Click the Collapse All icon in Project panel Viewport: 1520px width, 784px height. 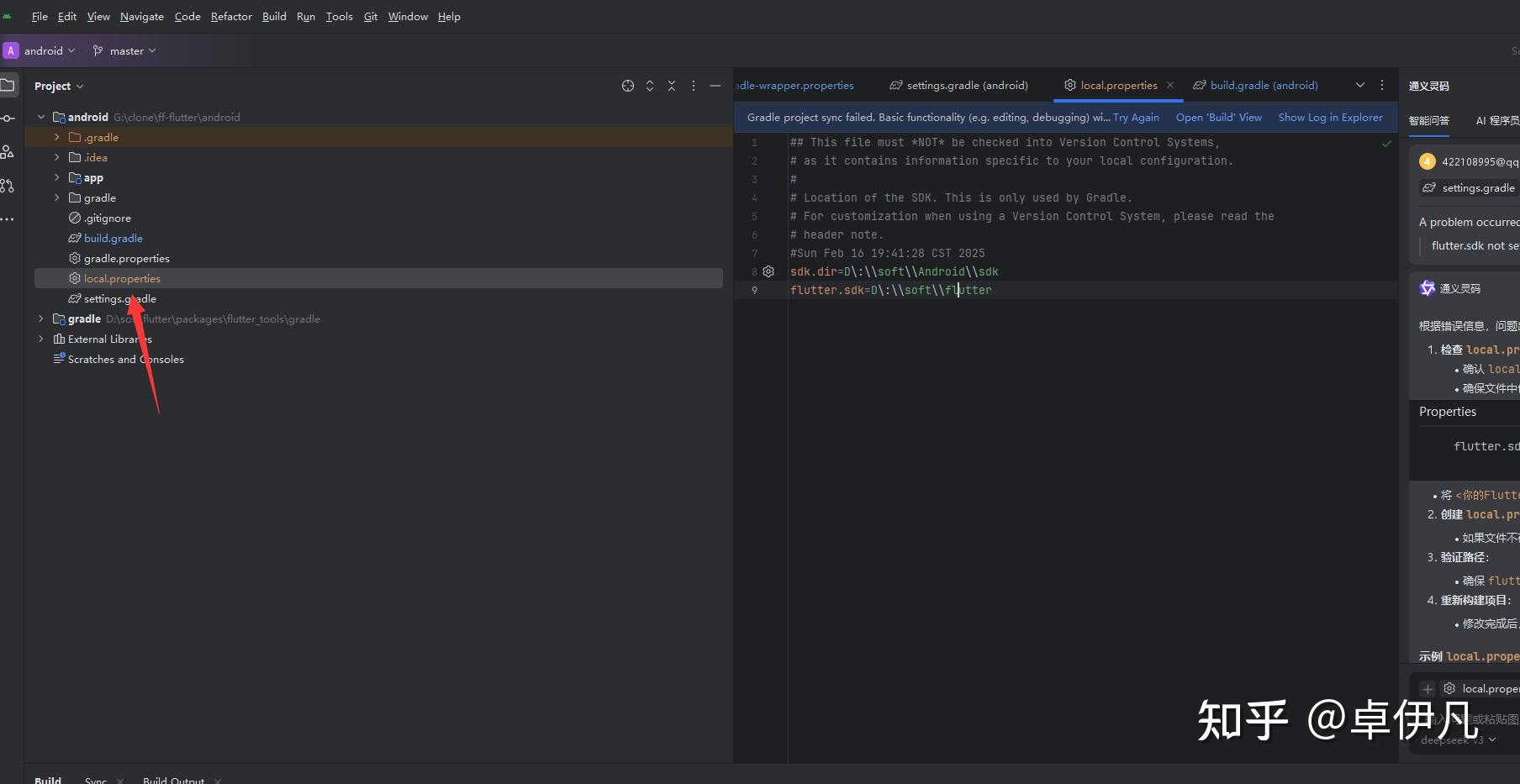(671, 86)
